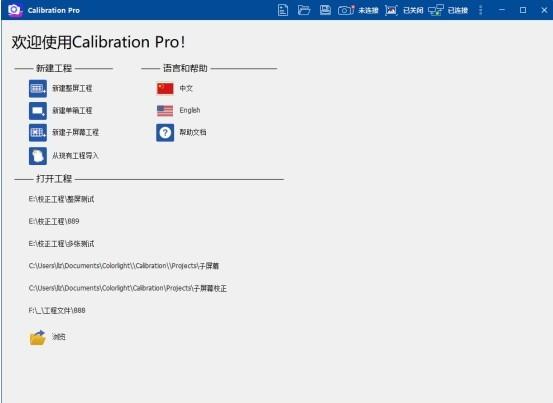
Task: Open the help documentation (帮助文档)
Action: coord(181,133)
